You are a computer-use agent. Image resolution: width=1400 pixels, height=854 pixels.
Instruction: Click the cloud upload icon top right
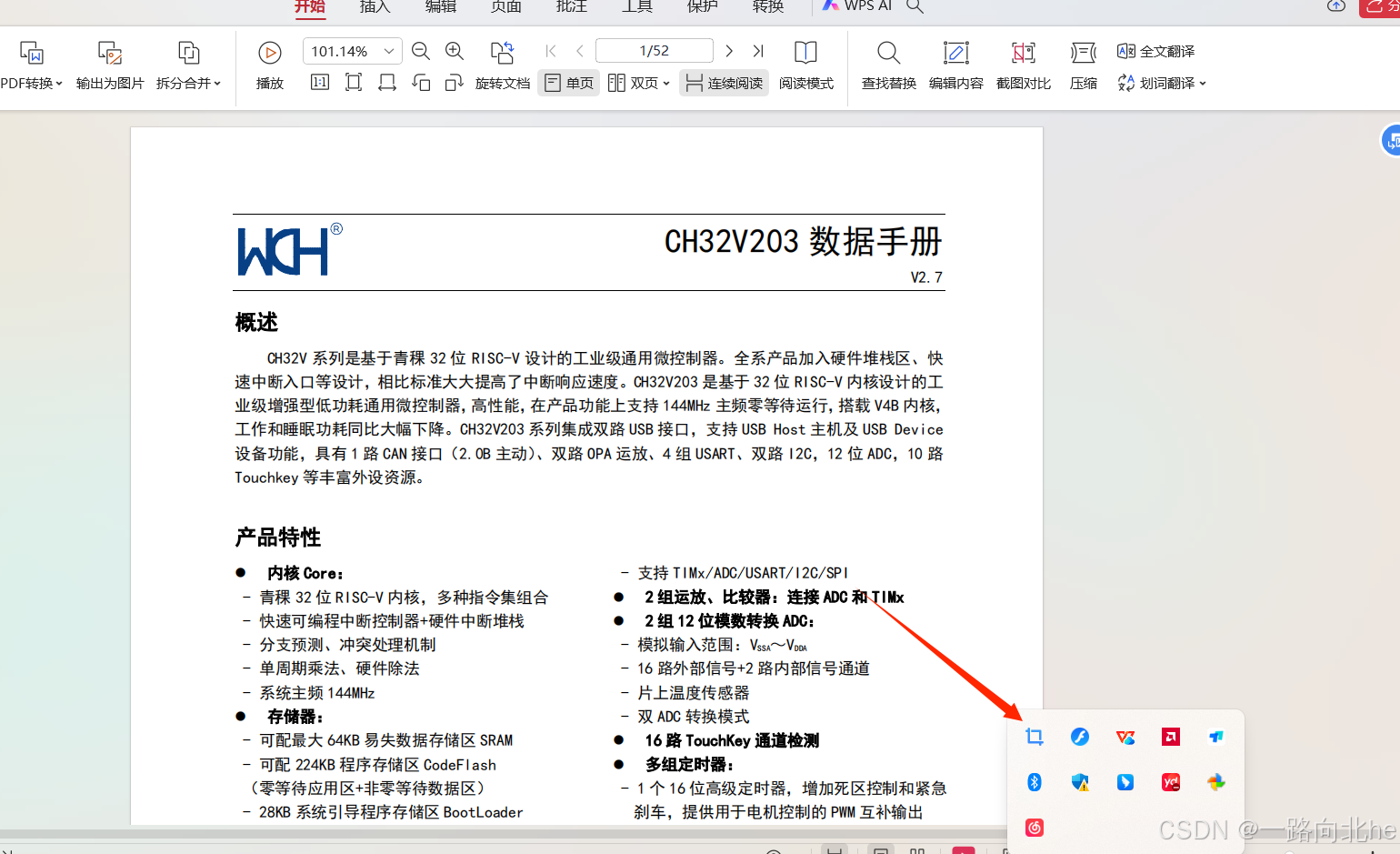pos(1335,5)
